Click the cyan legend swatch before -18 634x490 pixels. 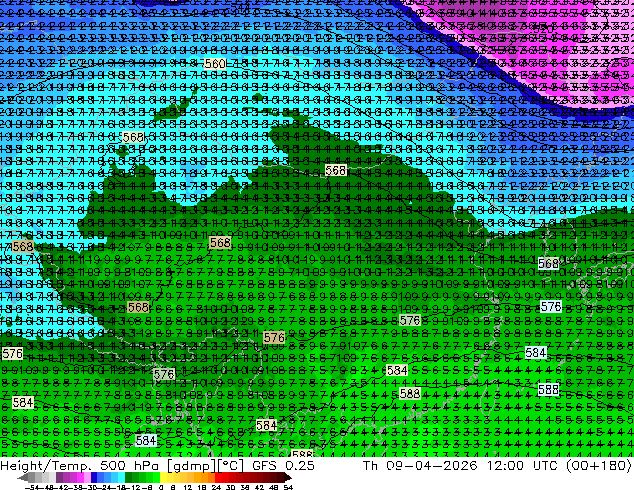coord(121,477)
